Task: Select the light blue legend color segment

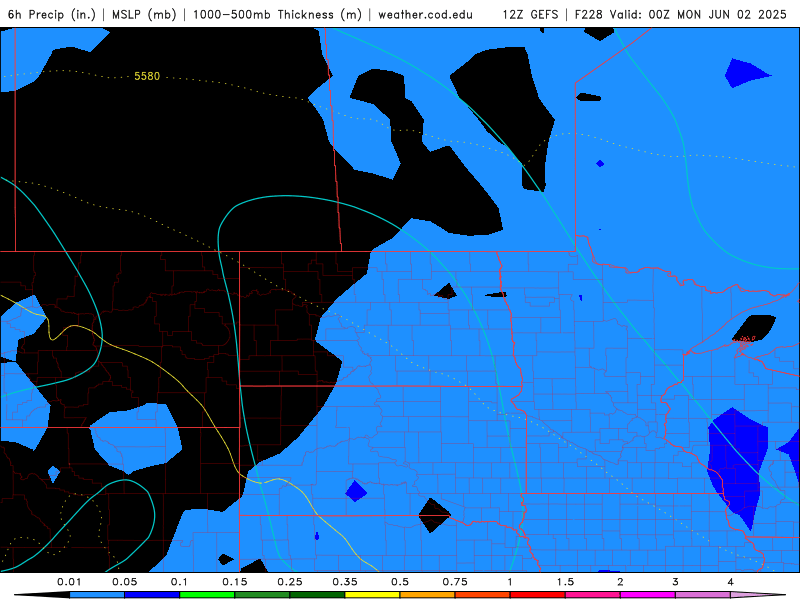Action: 97,595
